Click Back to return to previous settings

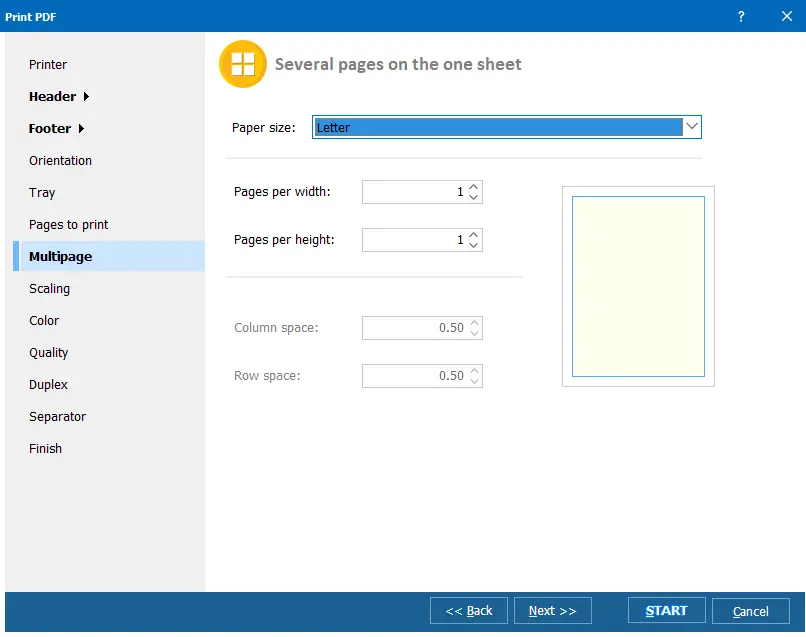468,610
